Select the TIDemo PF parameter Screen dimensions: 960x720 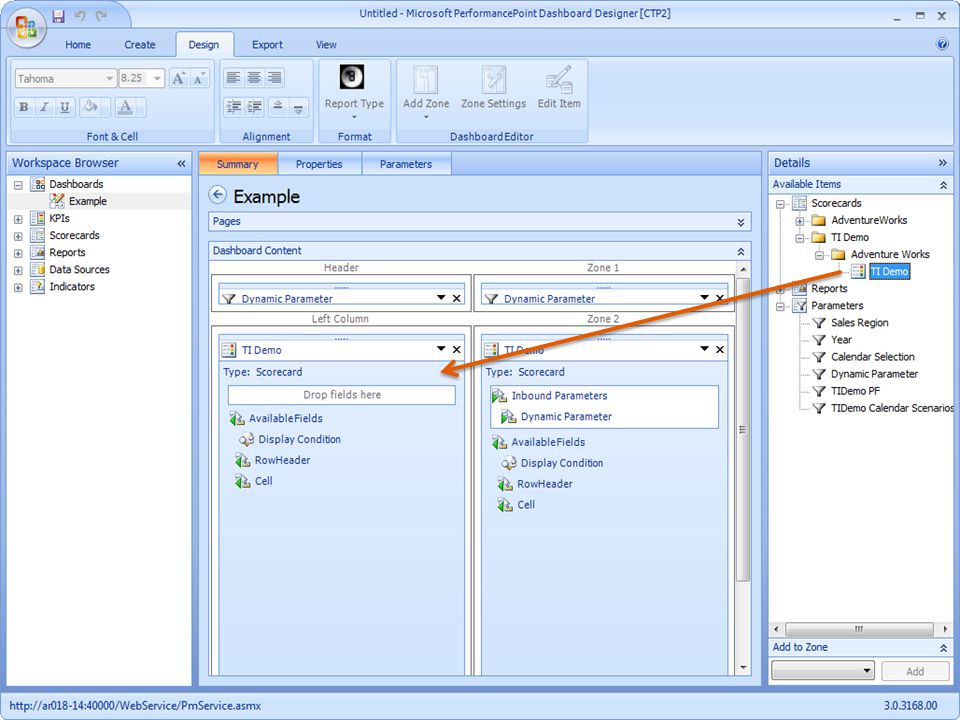[855, 391]
